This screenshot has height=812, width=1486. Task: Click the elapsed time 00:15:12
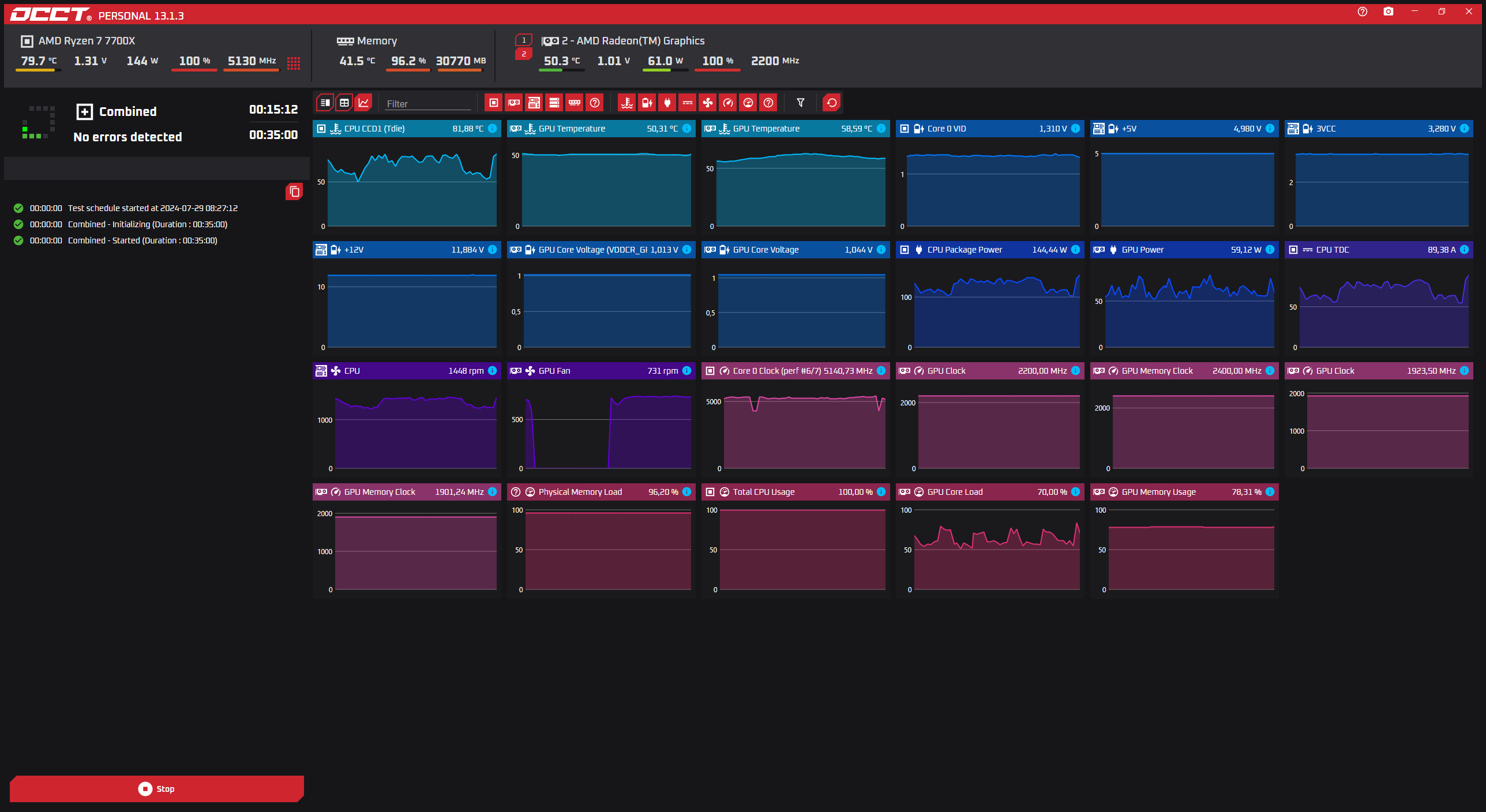pos(273,110)
